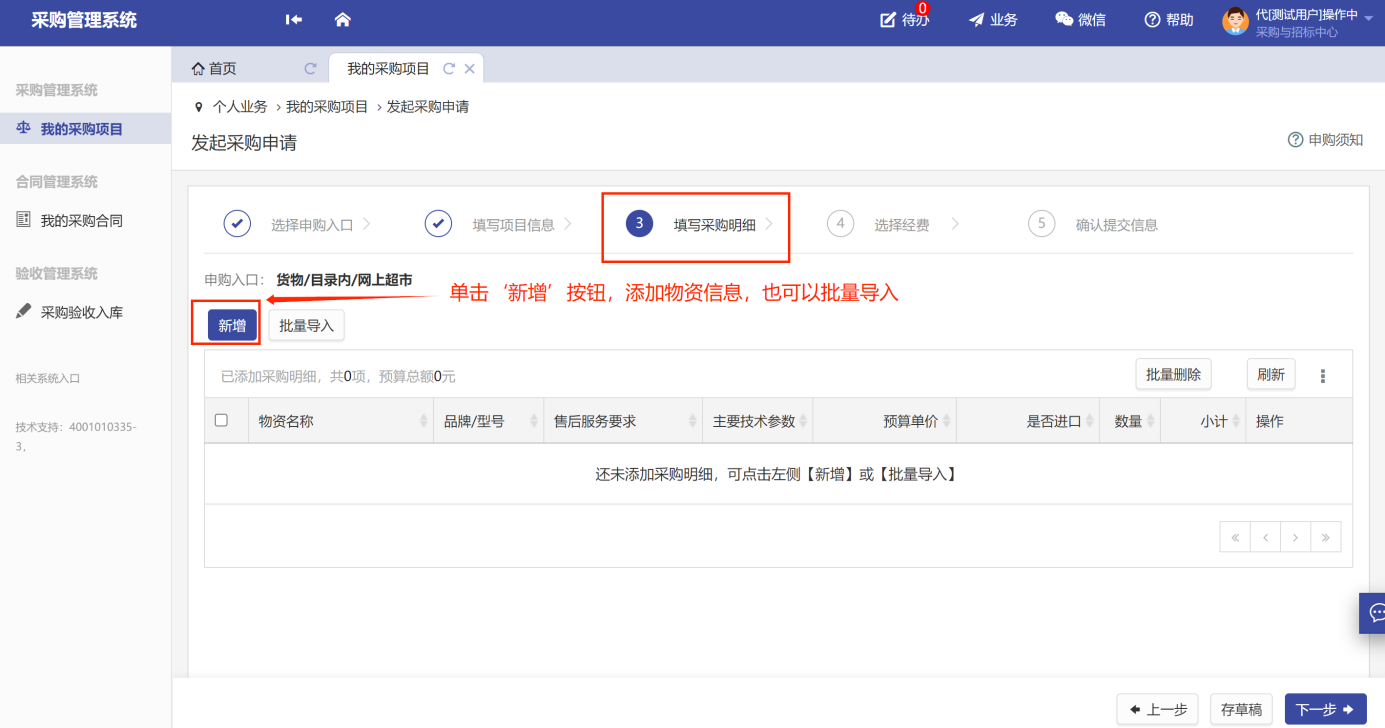
Task: Open the table column options menu
Action: tap(1323, 376)
